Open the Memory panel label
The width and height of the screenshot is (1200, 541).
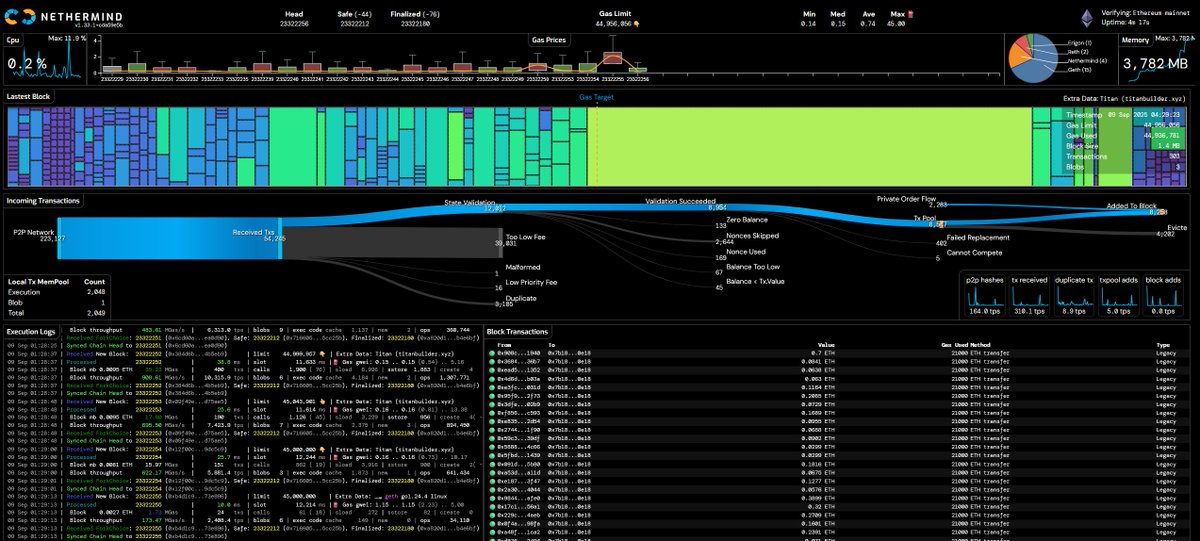[1135, 40]
